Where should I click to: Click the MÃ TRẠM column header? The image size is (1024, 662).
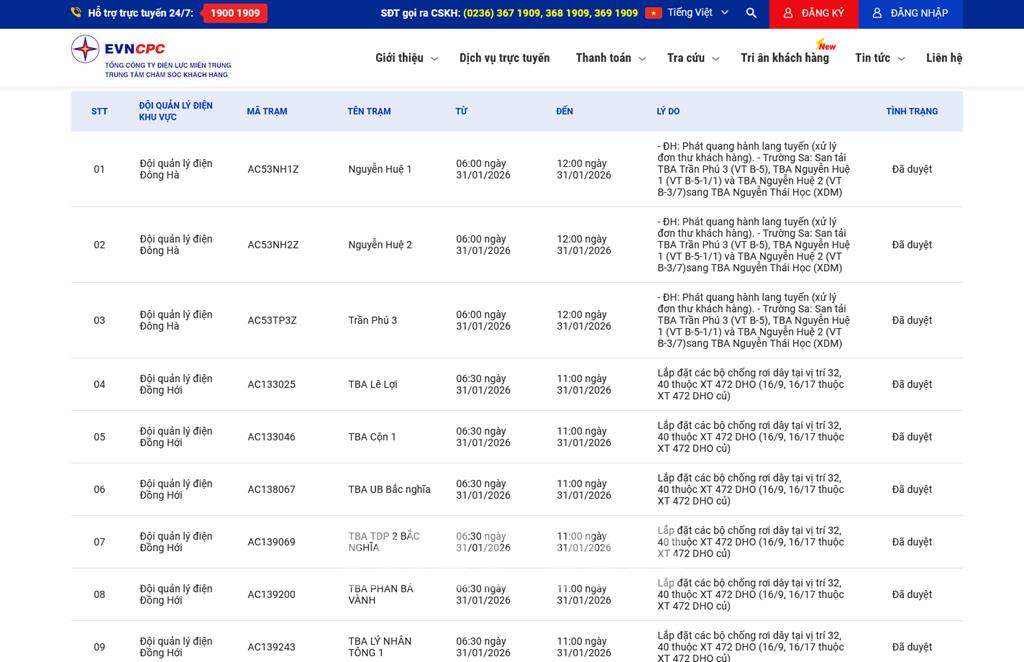[x=267, y=111]
